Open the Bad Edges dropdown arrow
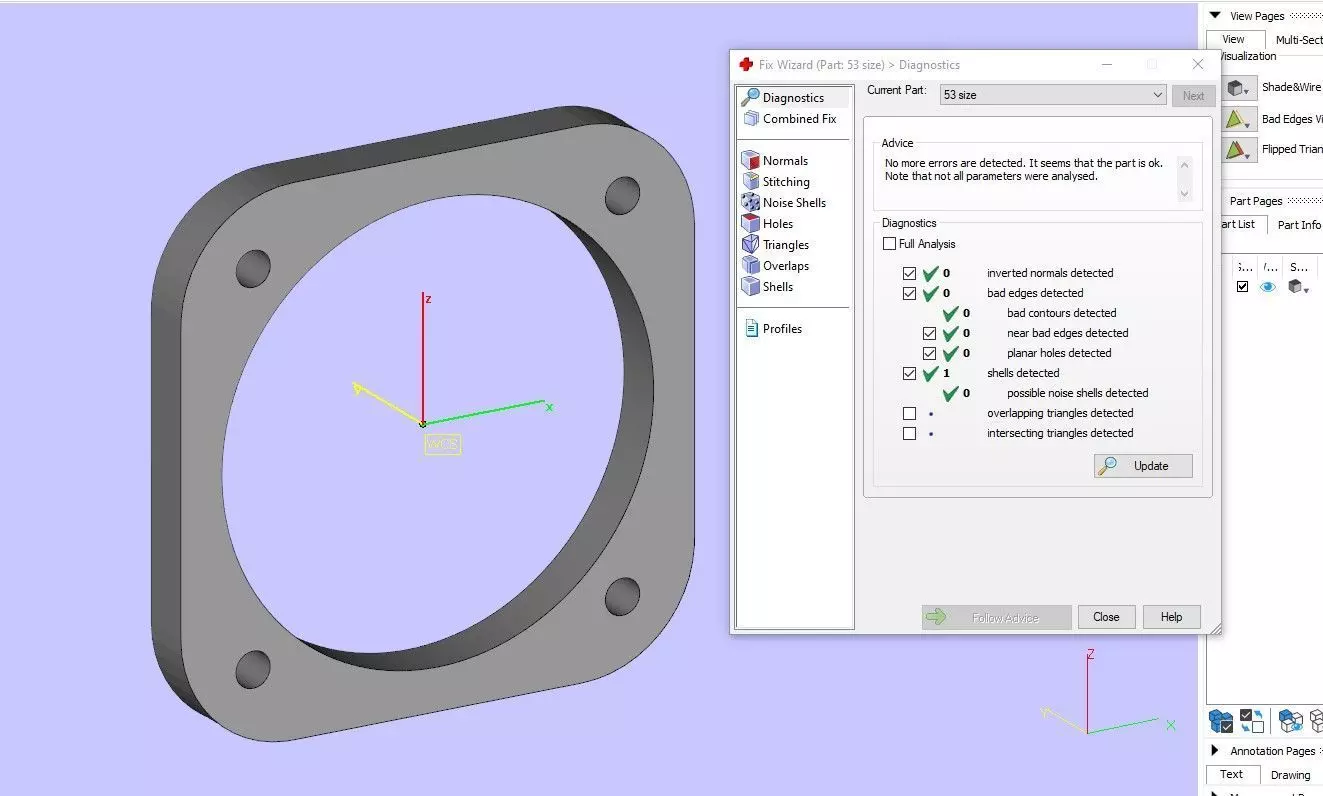This screenshot has height=796, width=1323. pyautogui.click(x=1249, y=125)
